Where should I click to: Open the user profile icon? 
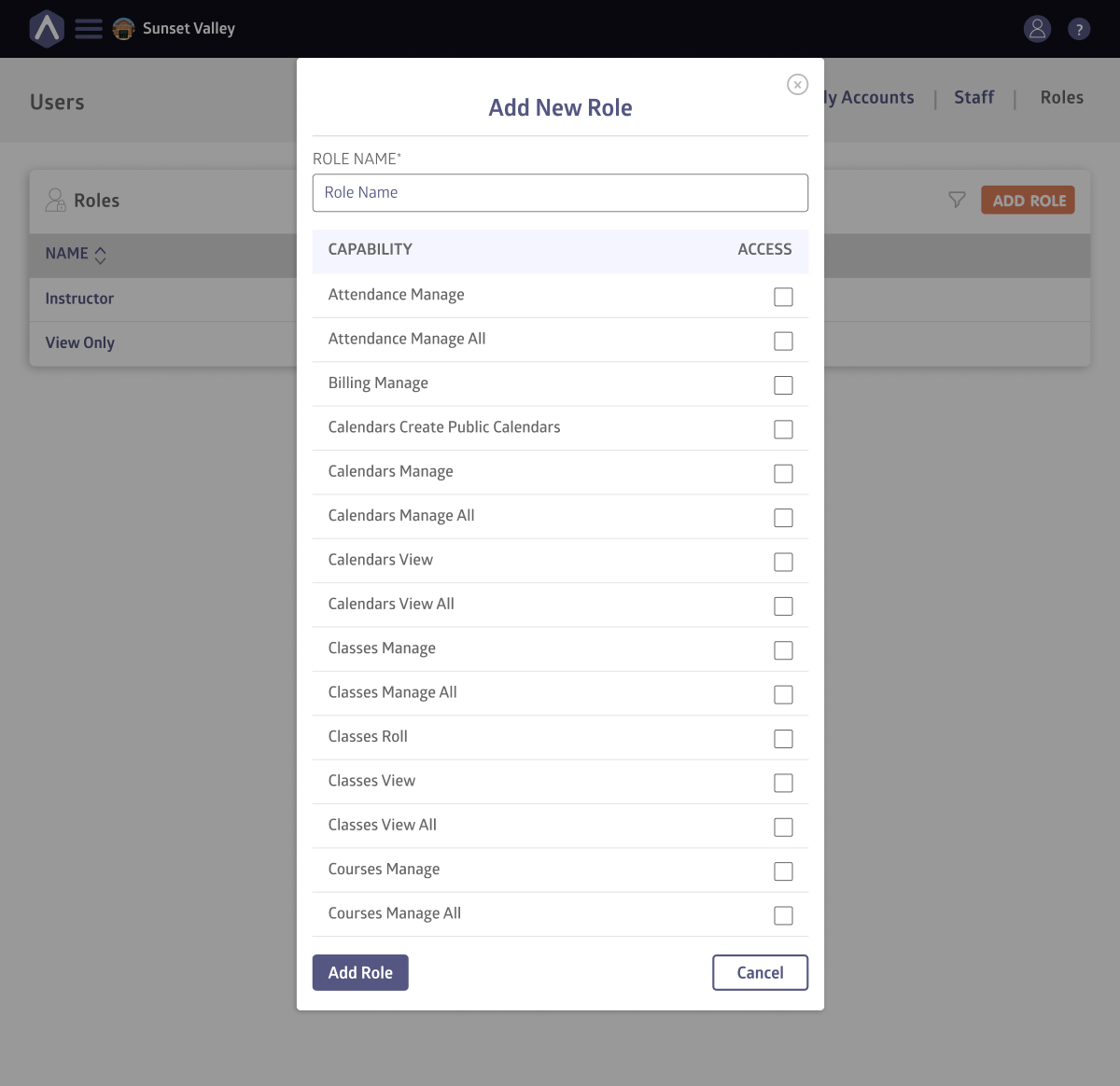click(x=1037, y=29)
